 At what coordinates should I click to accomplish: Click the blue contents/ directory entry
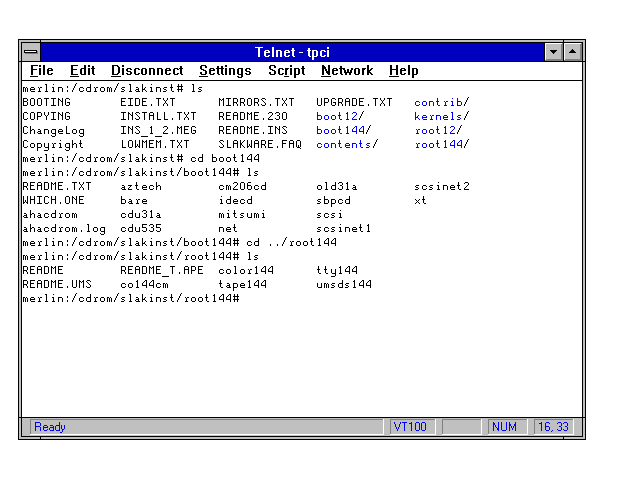[x=346, y=144]
